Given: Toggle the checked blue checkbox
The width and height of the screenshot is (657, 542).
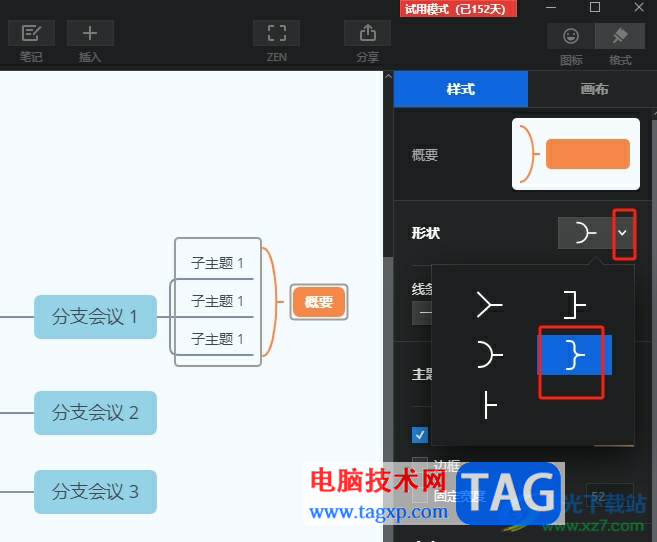Looking at the screenshot, I should tap(420, 435).
